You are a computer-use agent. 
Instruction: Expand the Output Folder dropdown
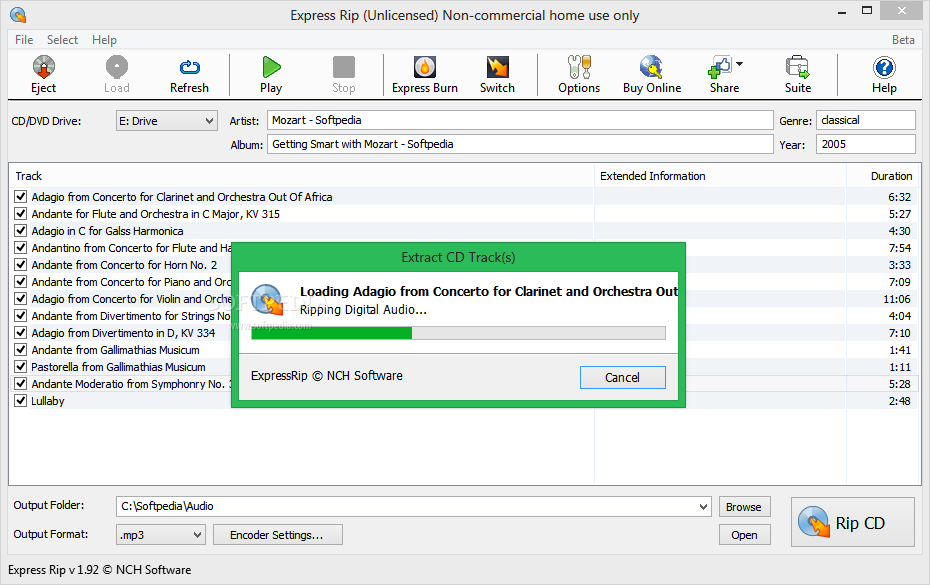click(x=703, y=507)
